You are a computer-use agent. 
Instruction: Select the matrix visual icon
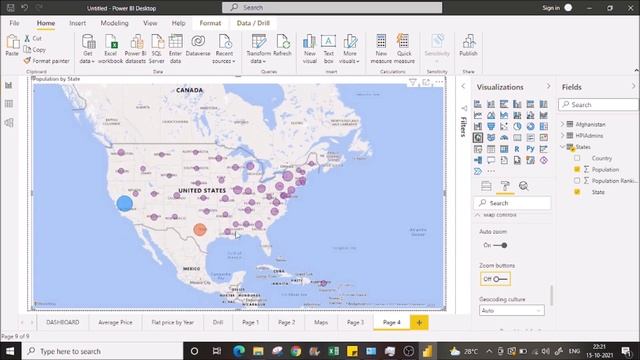(504, 149)
